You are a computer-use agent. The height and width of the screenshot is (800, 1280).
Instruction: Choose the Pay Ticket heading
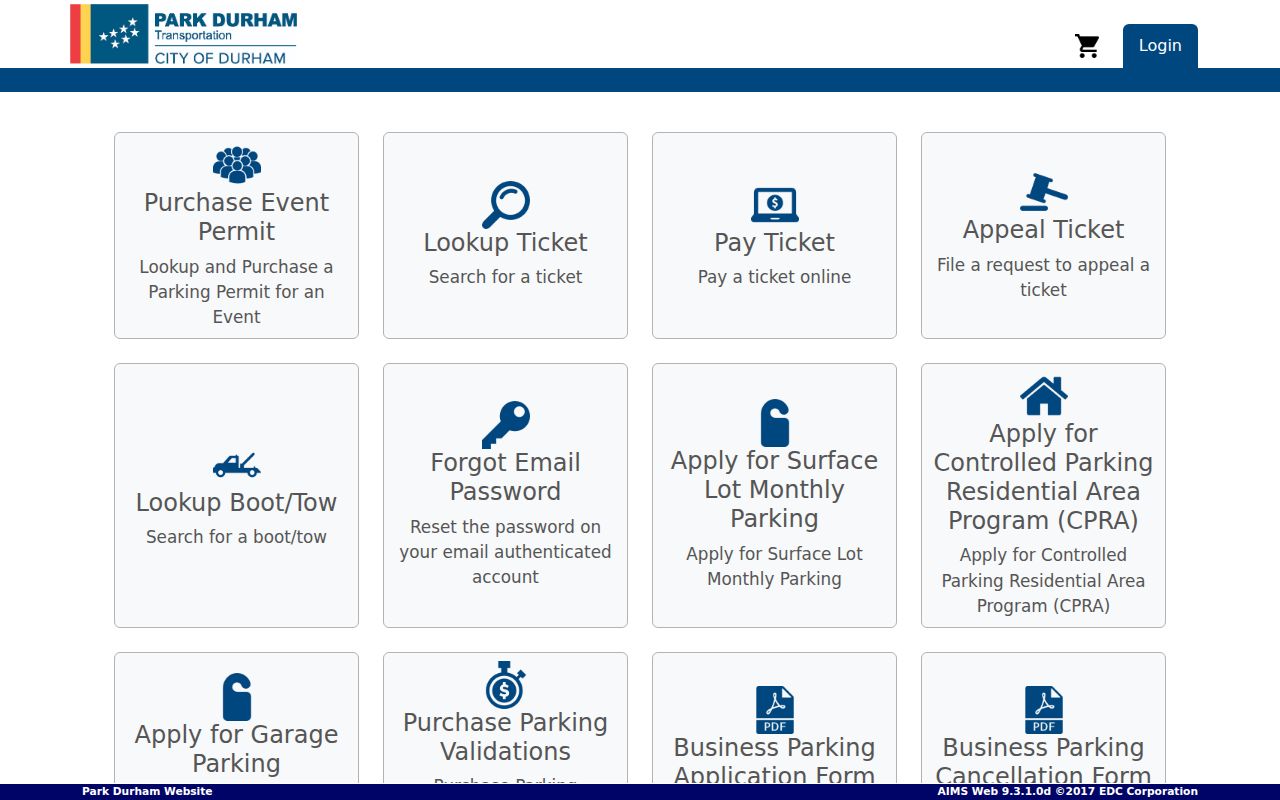coord(775,242)
